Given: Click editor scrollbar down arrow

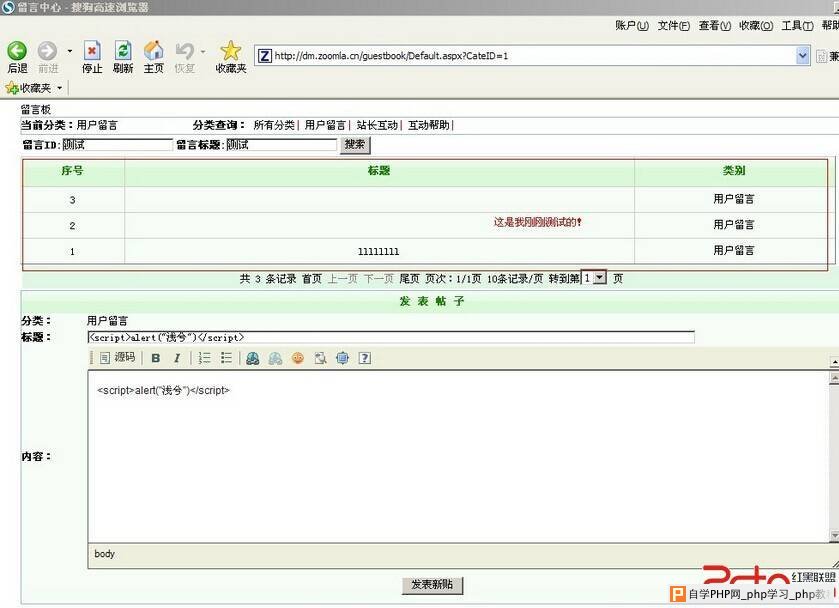Looking at the screenshot, I should click(834, 536).
